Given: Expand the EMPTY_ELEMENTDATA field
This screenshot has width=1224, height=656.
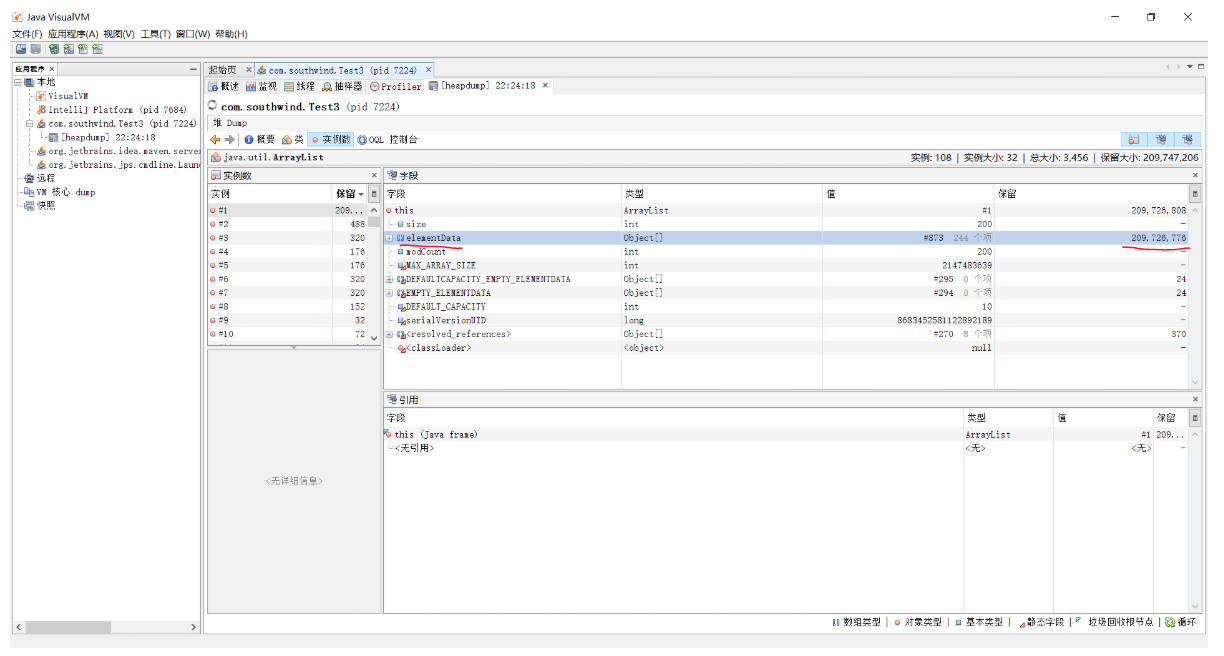Looking at the screenshot, I should click(x=389, y=293).
